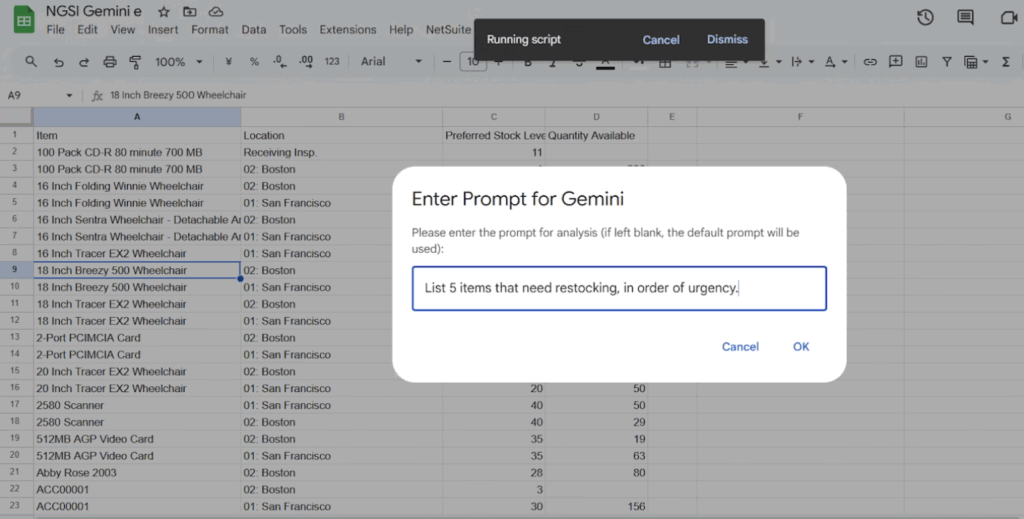Redo the last action
This screenshot has width=1024, height=519.
[84, 62]
